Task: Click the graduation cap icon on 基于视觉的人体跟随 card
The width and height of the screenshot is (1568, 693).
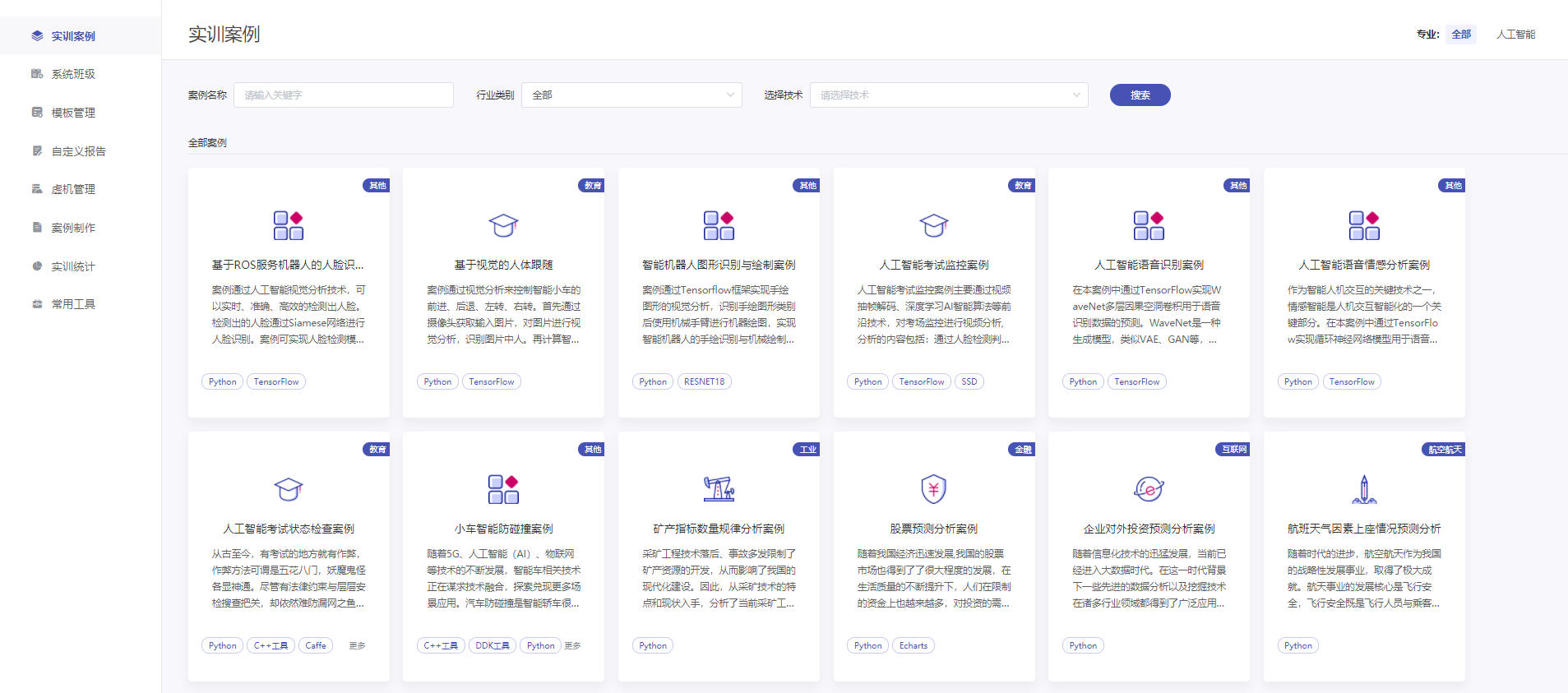Action: point(503,224)
